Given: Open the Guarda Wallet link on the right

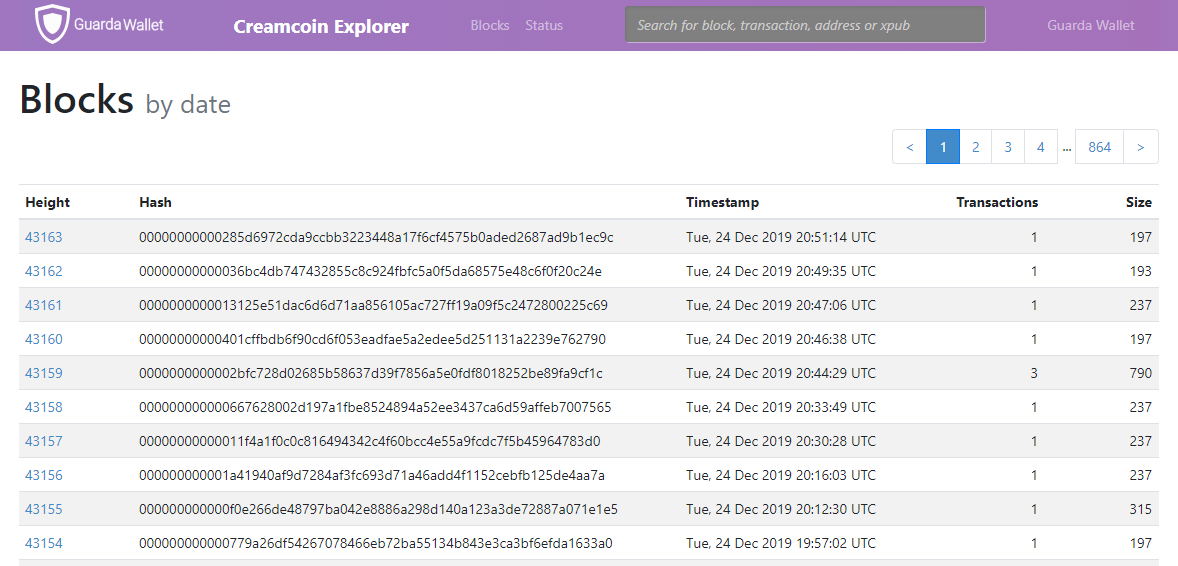Looking at the screenshot, I should click(x=1091, y=25).
